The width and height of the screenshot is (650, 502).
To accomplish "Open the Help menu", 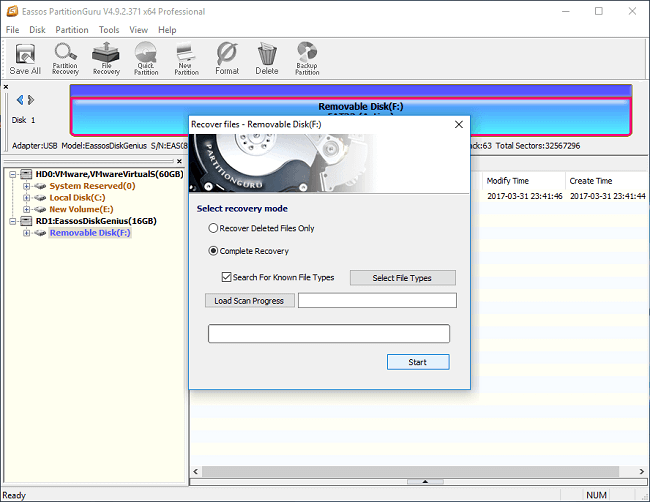I will [167, 30].
